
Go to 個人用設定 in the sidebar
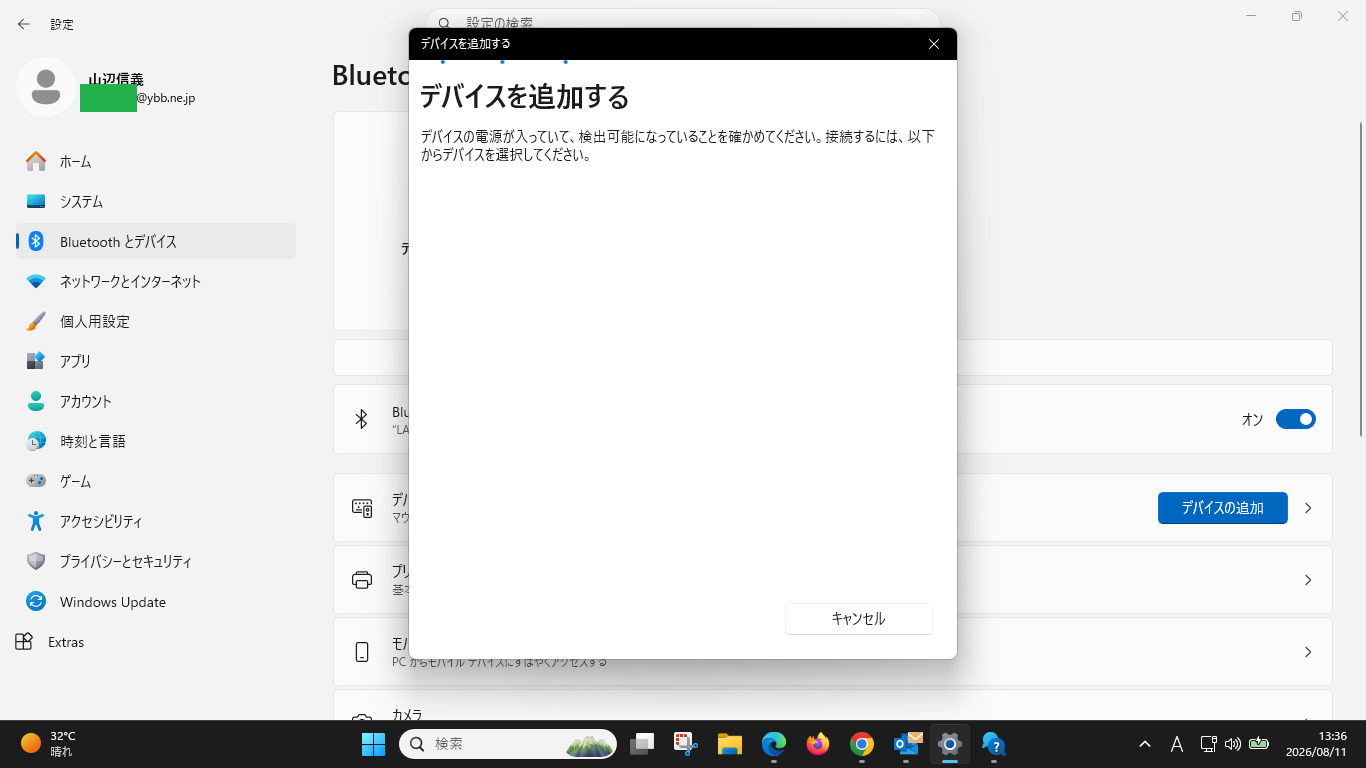coord(156,321)
